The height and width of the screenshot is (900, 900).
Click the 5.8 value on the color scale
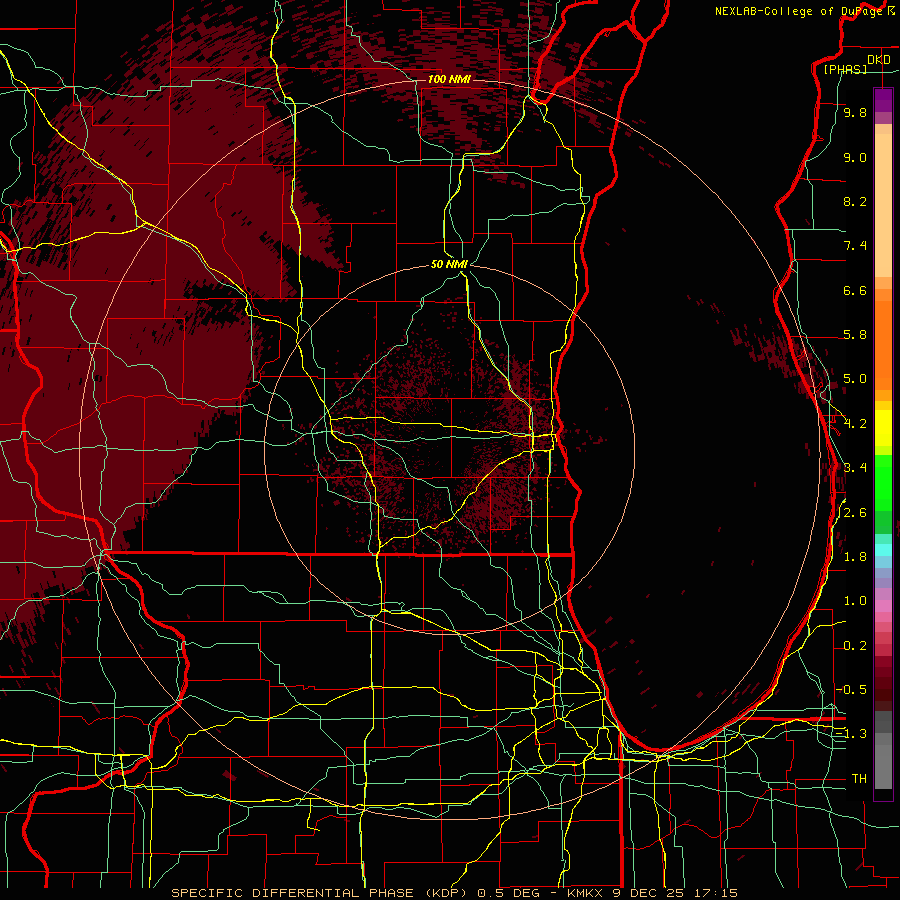855,335
